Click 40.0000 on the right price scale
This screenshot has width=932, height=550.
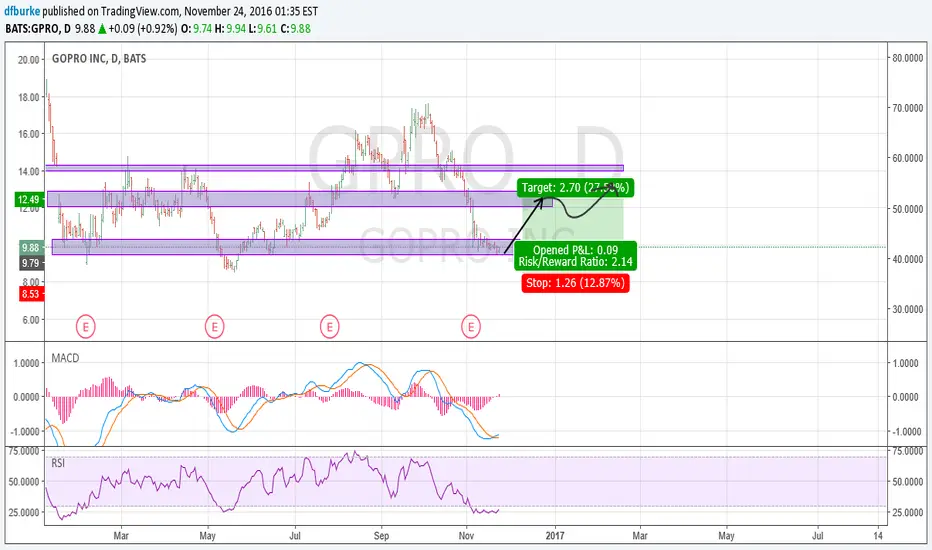coord(908,259)
